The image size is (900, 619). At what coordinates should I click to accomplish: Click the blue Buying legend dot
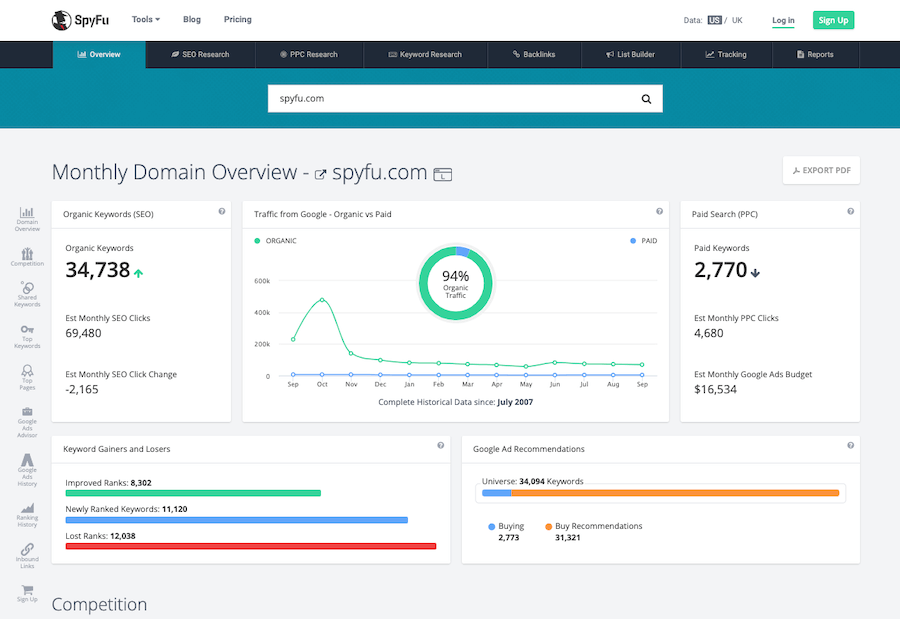[491, 527]
